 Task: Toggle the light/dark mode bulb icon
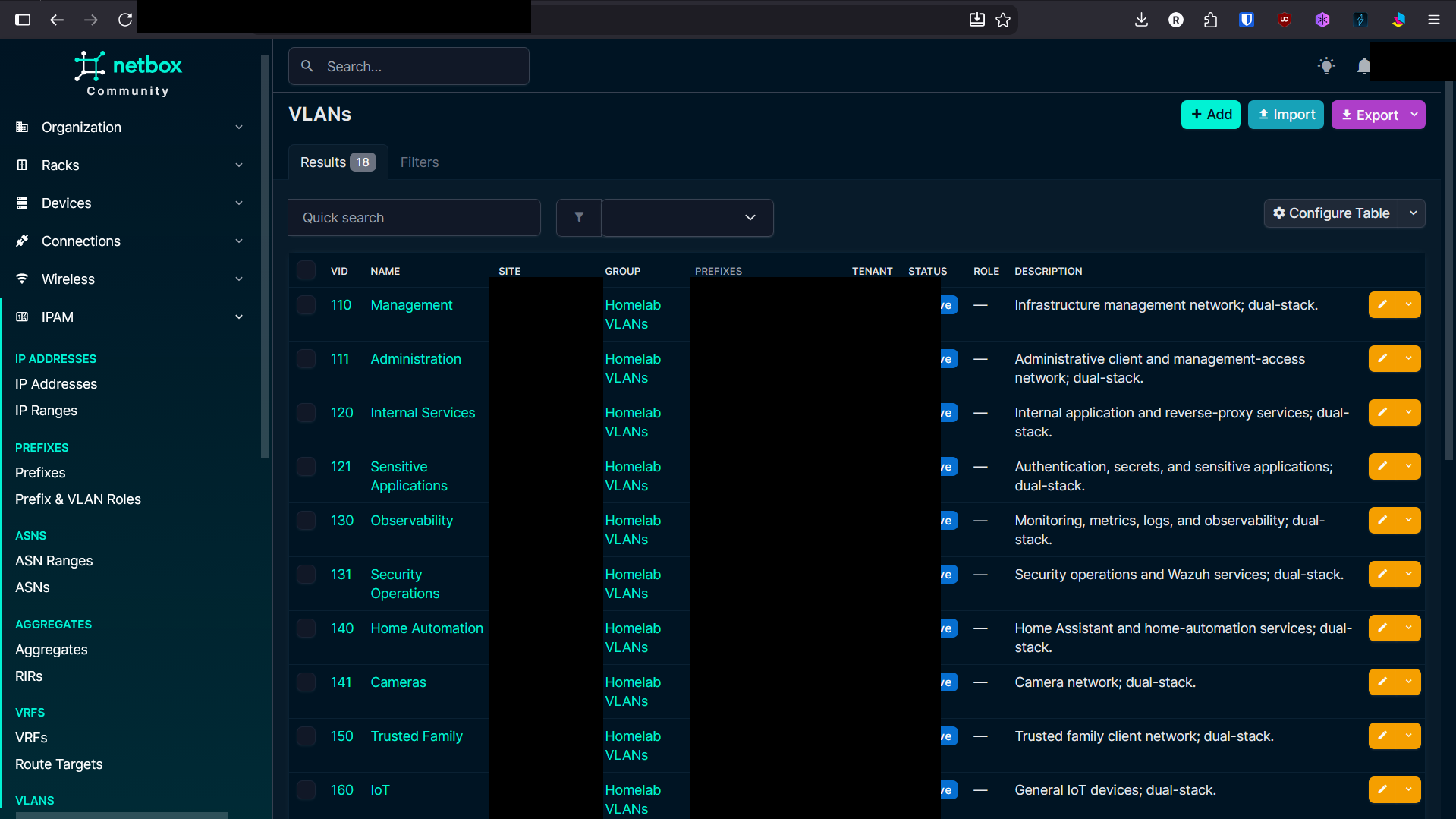(x=1325, y=66)
